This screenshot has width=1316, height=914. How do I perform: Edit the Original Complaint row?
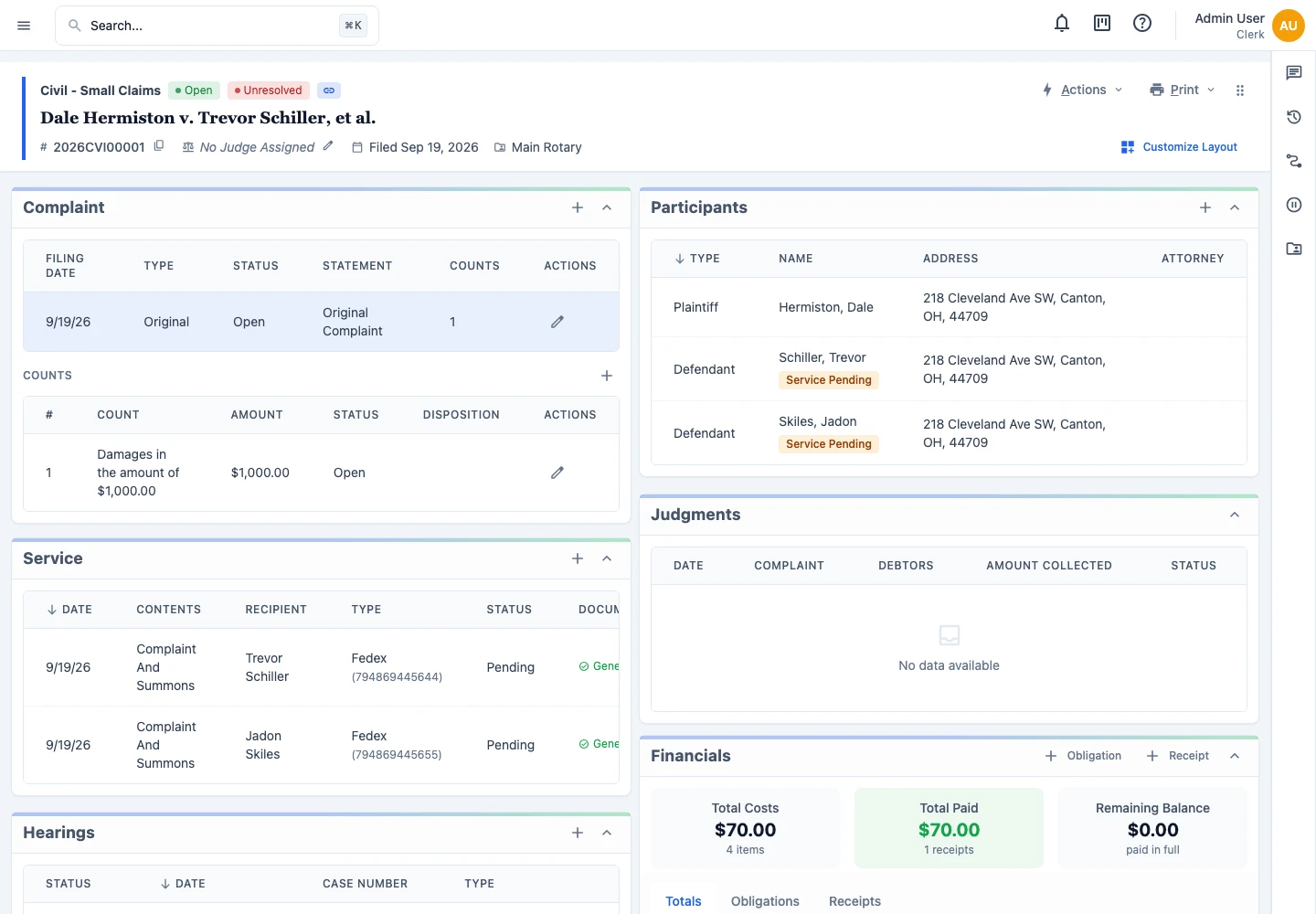tap(557, 322)
